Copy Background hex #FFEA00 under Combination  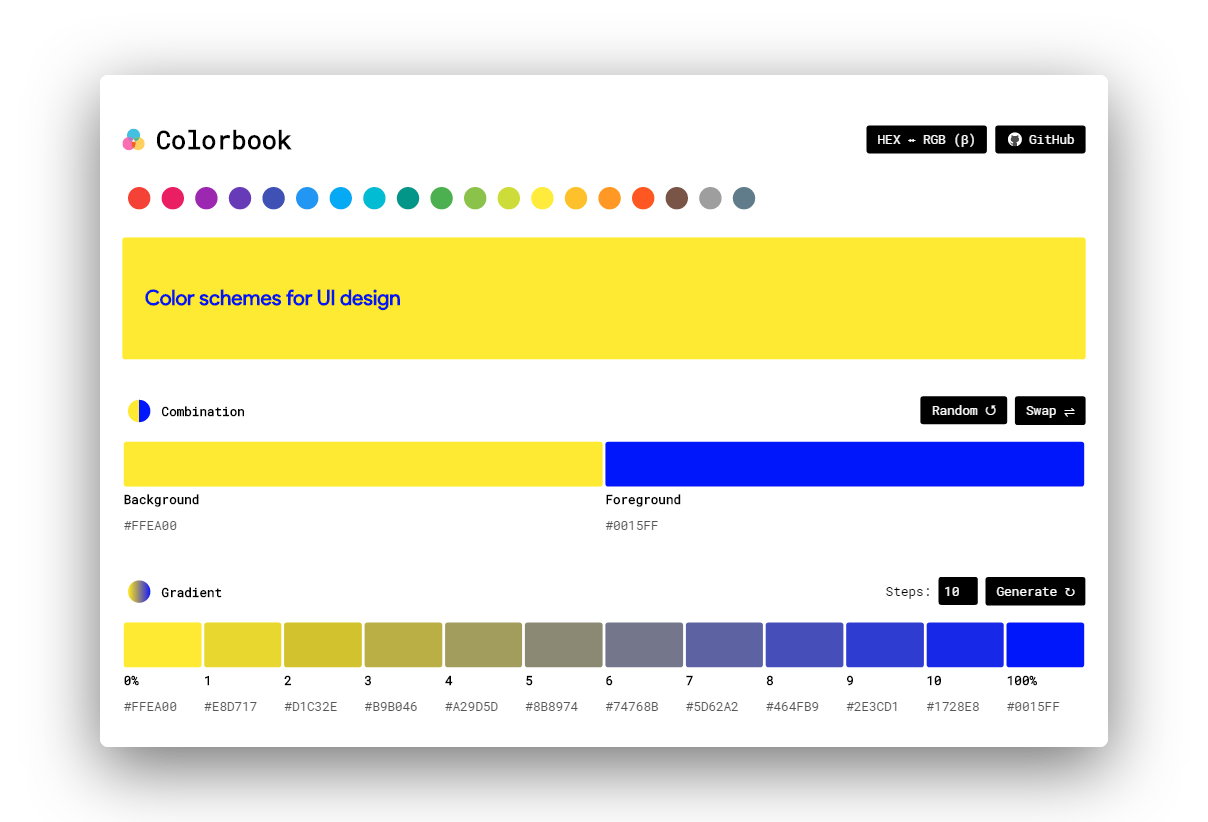click(x=150, y=526)
